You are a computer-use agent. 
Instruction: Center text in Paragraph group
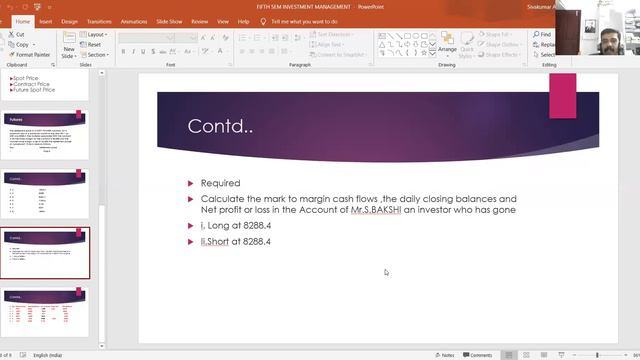[x=252, y=51]
